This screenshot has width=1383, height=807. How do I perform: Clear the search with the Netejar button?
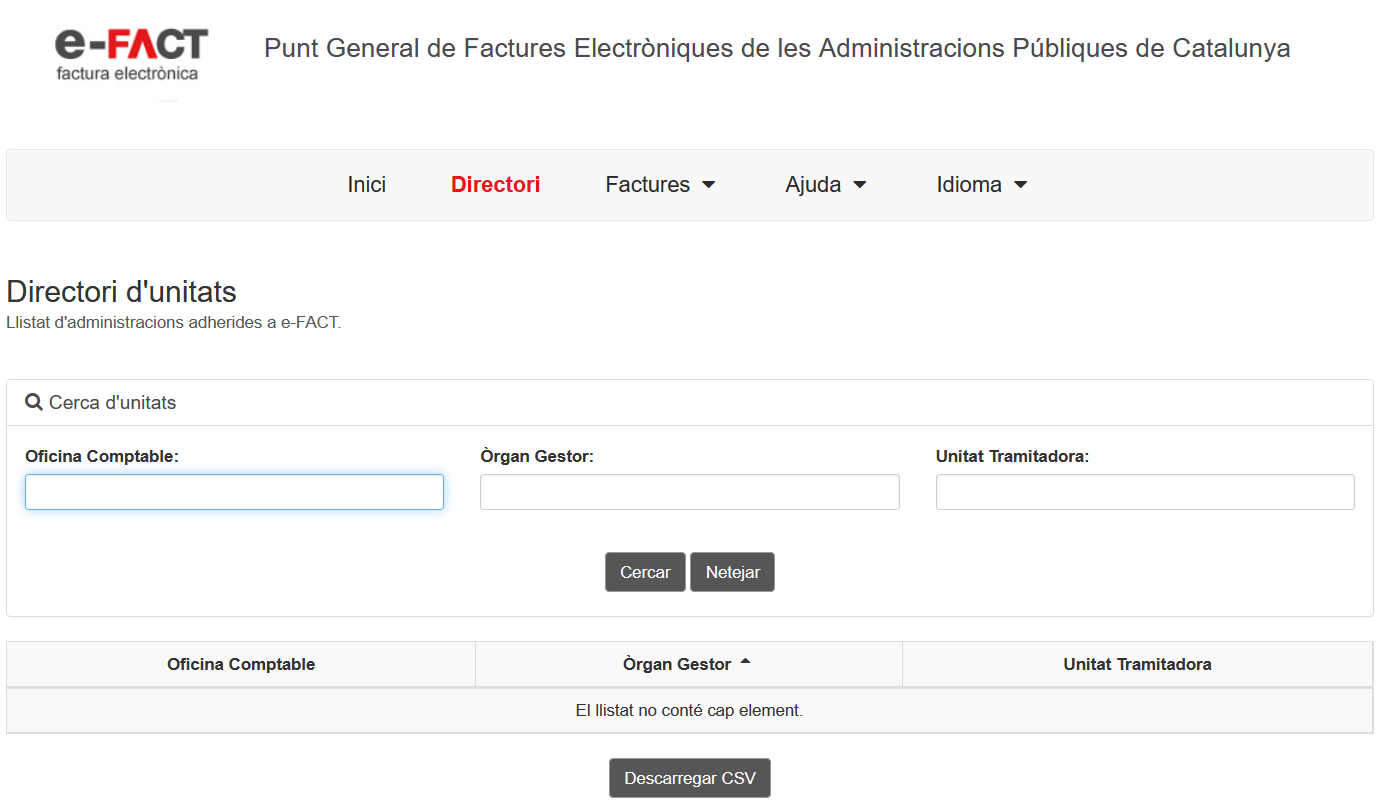[x=732, y=572]
